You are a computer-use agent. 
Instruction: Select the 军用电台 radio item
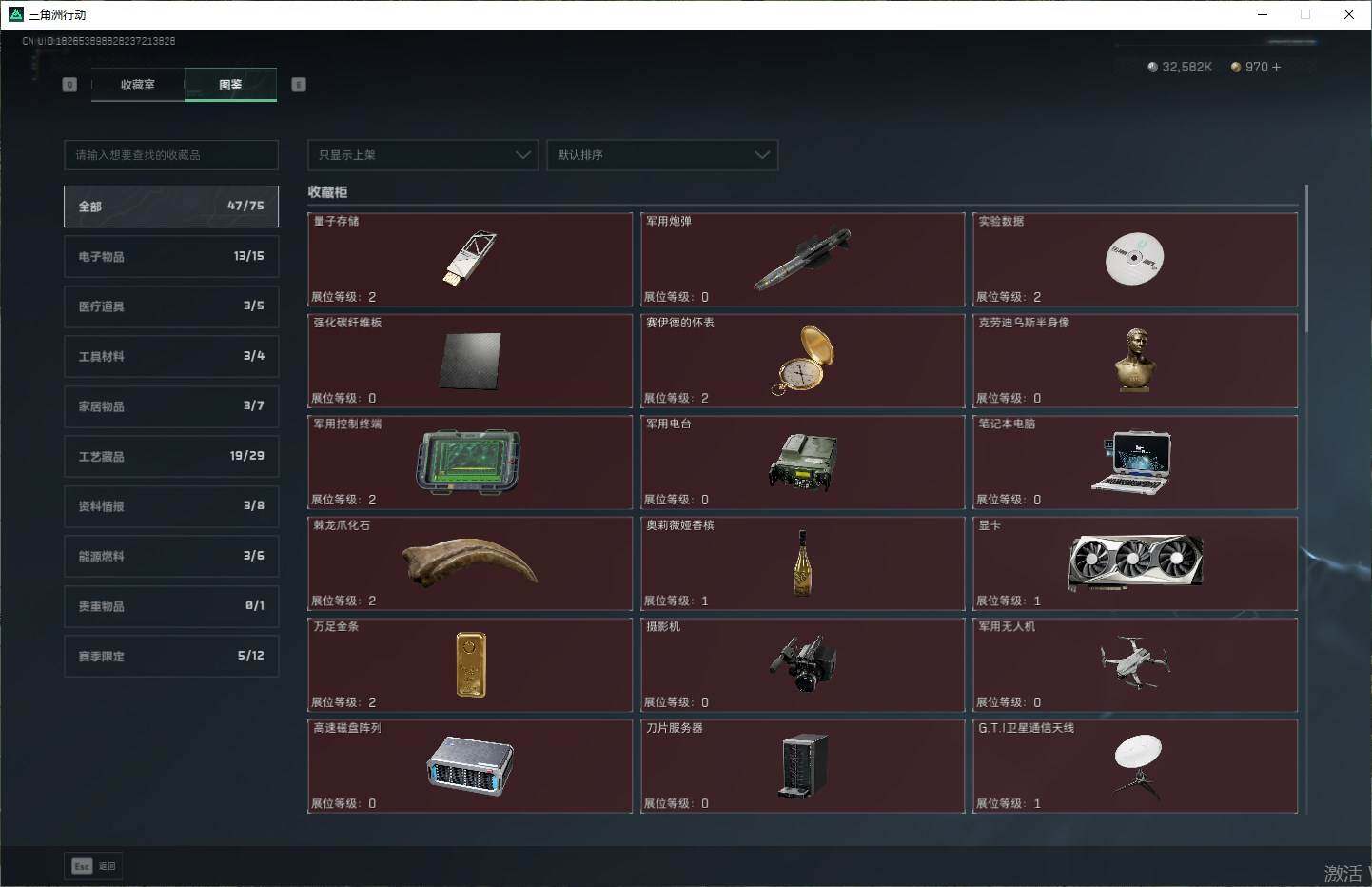802,462
